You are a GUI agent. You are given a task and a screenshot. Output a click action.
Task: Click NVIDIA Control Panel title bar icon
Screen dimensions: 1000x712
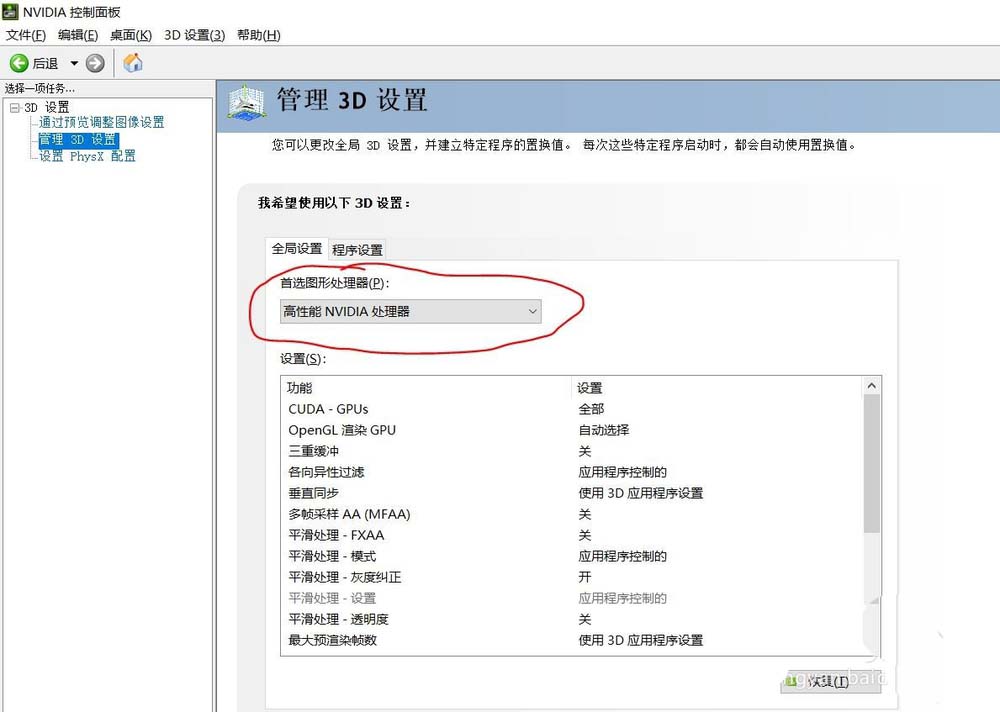10,11
